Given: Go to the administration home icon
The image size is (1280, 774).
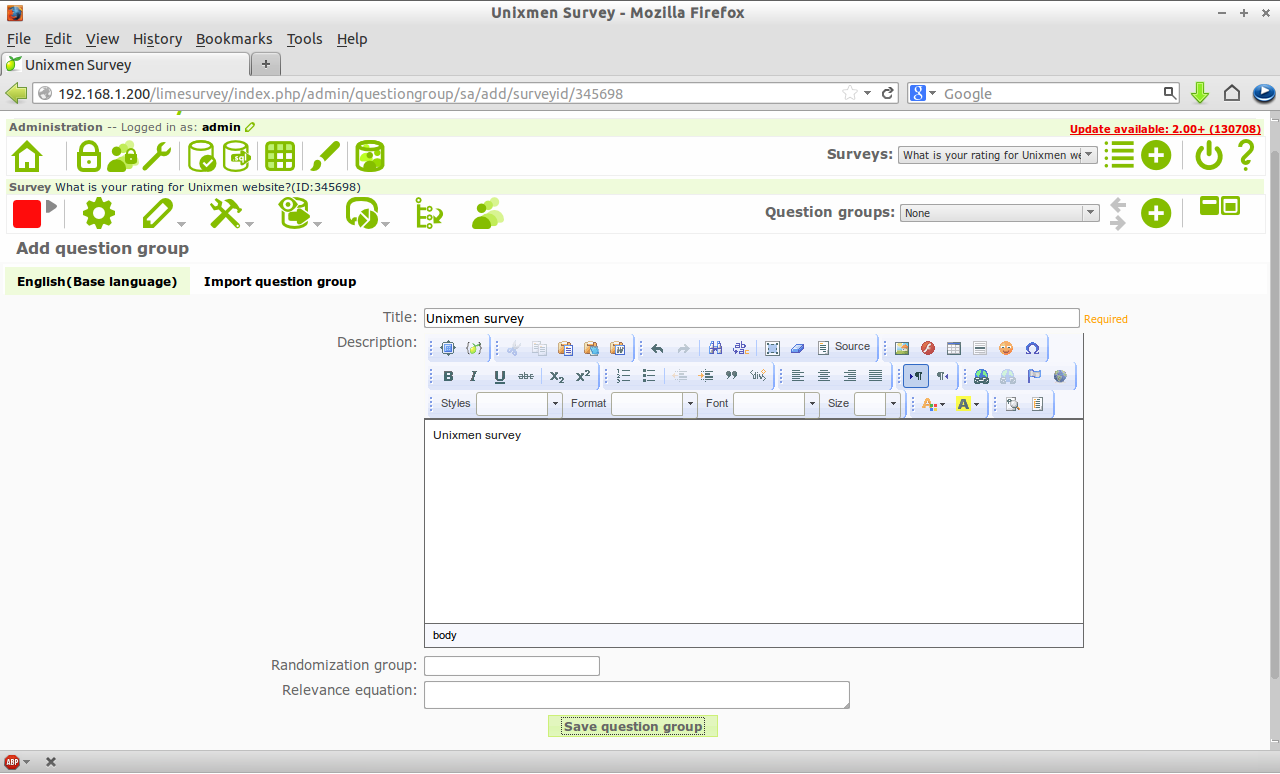Looking at the screenshot, I should coord(27,156).
